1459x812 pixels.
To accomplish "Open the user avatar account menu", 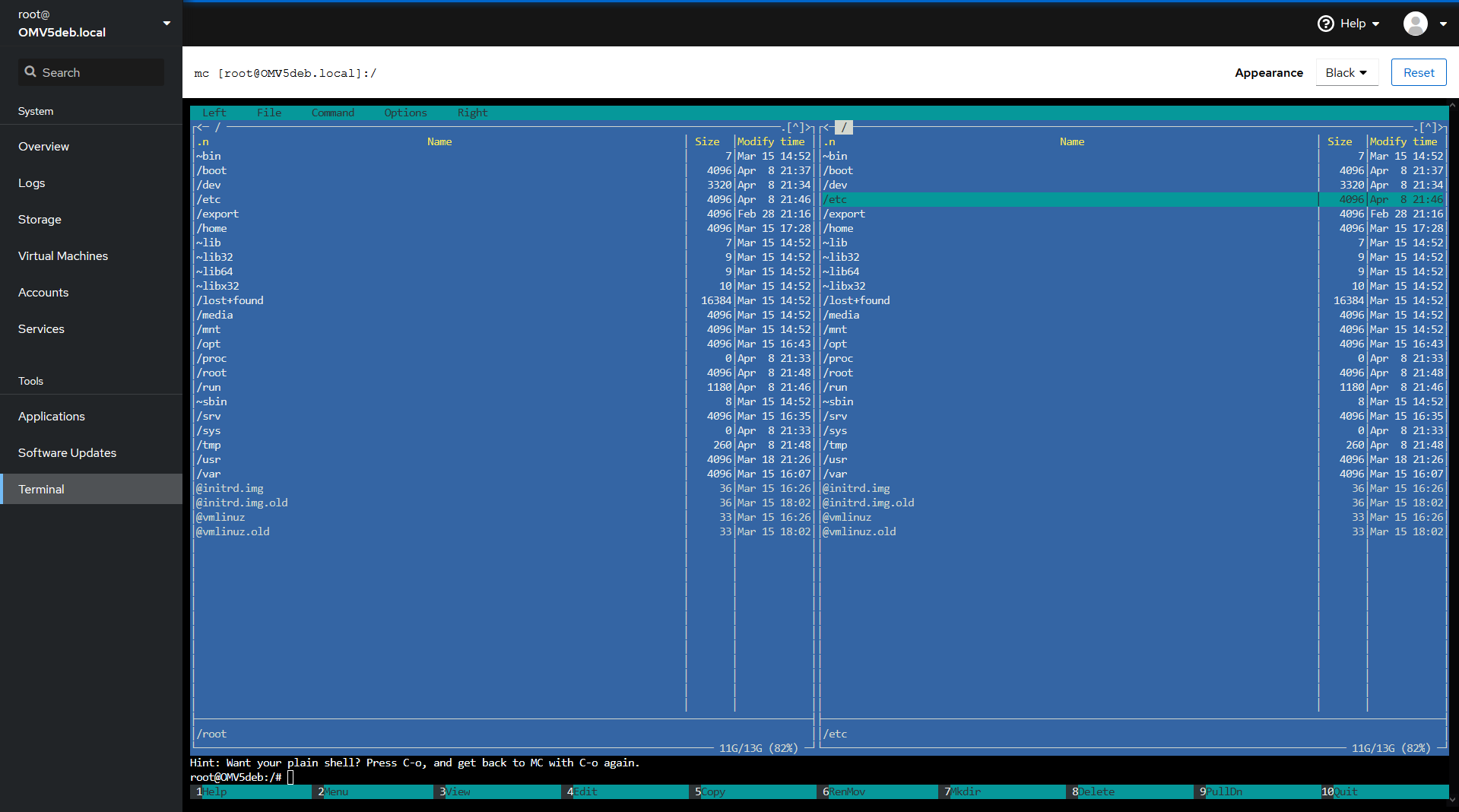I will pos(1425,24).
